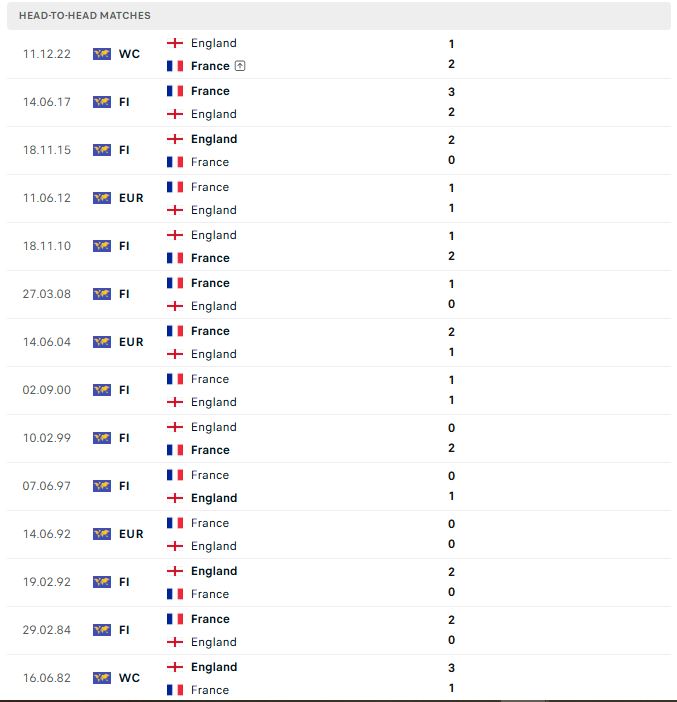Click the competition icon for 14.06.92 EUR
The height and width of the screenshot is (702, 677).
coord(102,534)
